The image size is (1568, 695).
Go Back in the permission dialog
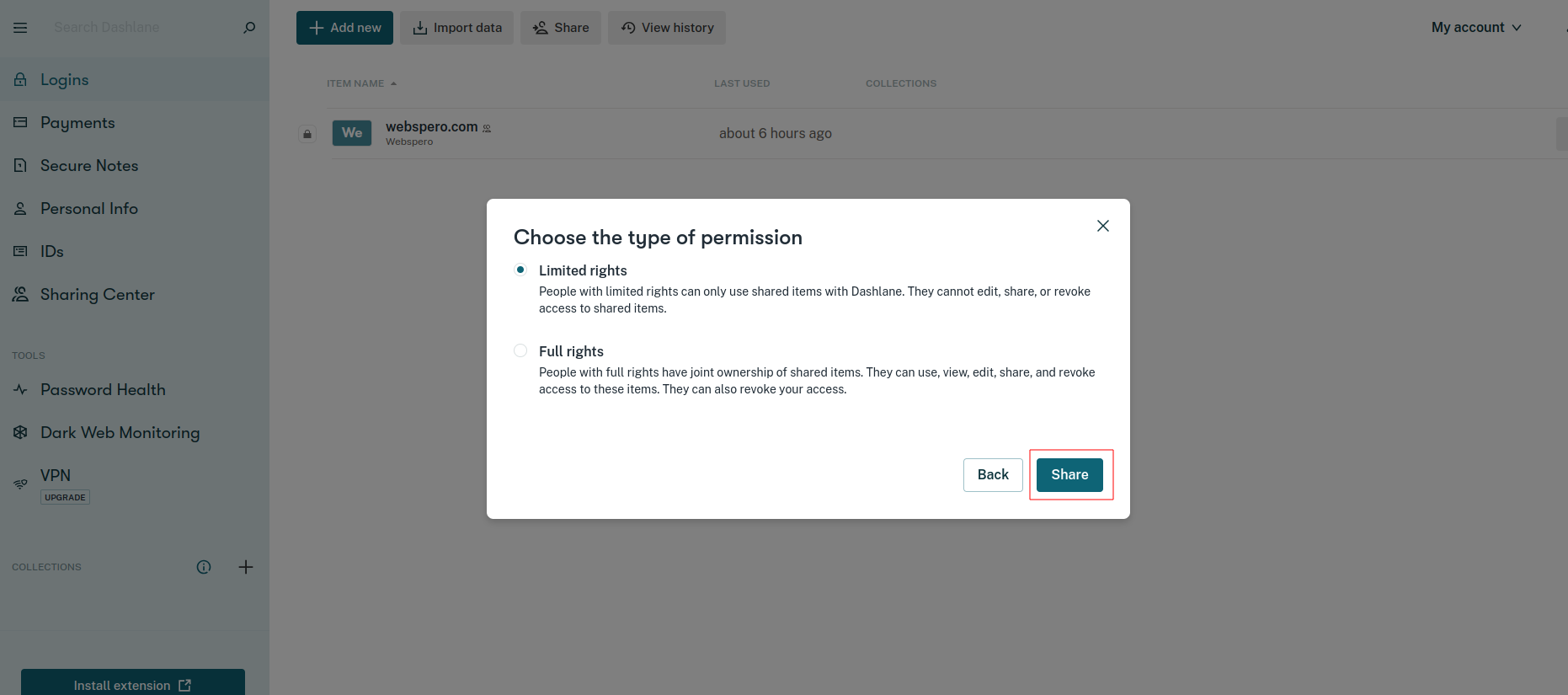coord(993,475)
